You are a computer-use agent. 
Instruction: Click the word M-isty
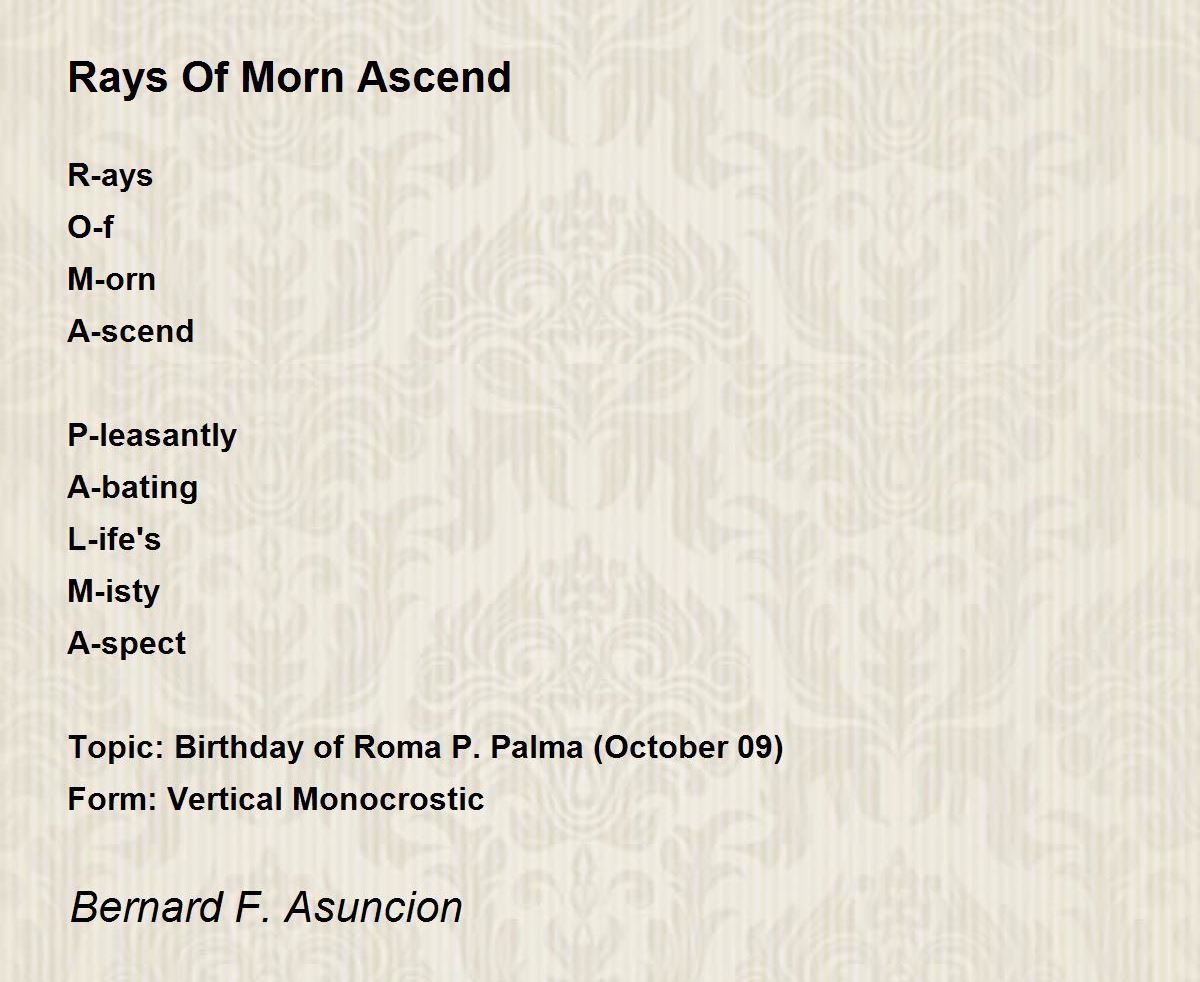coord(114,592)
